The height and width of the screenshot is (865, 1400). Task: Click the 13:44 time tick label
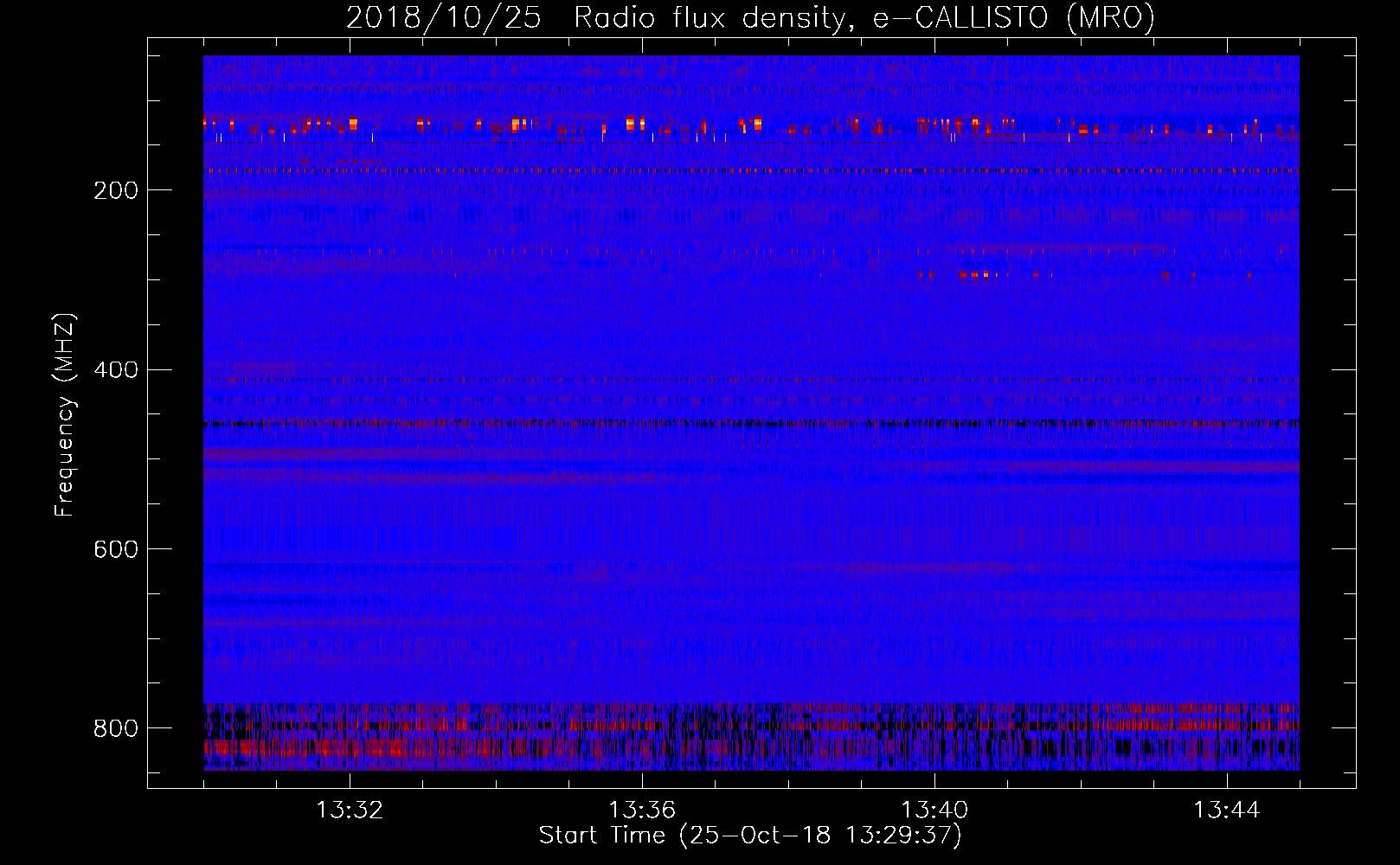[x=1227, y=811]
